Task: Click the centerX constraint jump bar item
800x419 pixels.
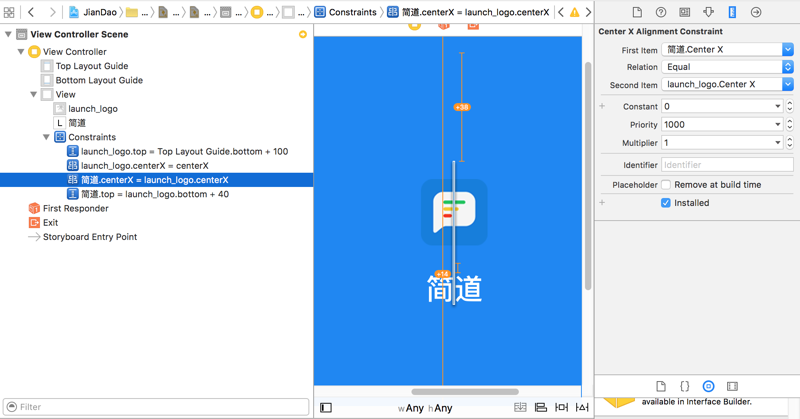Action: (x=468, y=12)
